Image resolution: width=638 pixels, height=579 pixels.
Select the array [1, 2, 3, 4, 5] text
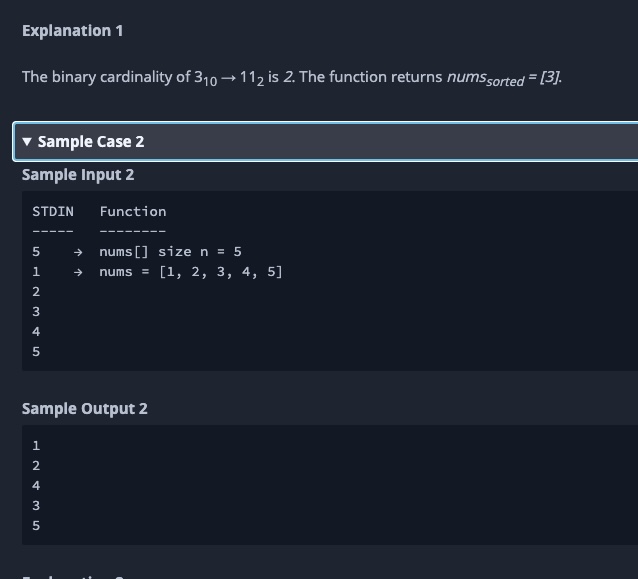221,272
